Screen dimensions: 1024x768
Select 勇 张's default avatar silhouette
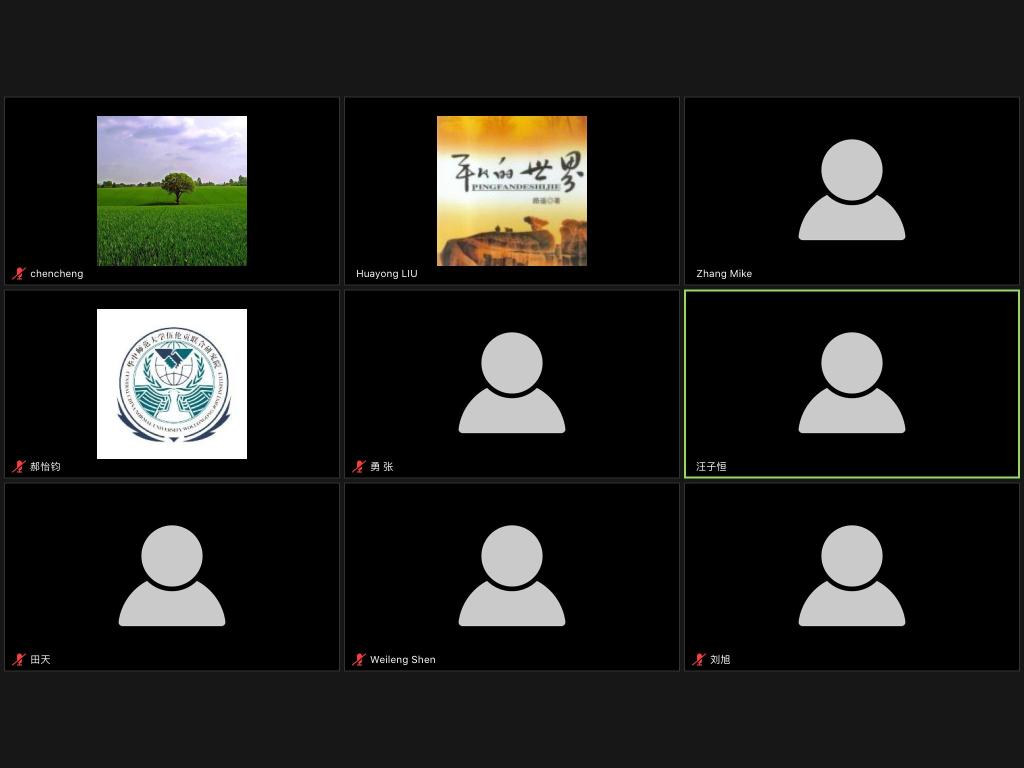point(512,383)
